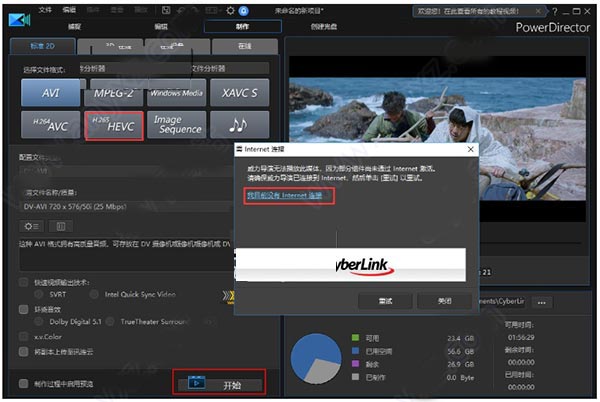Click the purple legend swatch
600x402 pixels.
(x=355, y=363)
